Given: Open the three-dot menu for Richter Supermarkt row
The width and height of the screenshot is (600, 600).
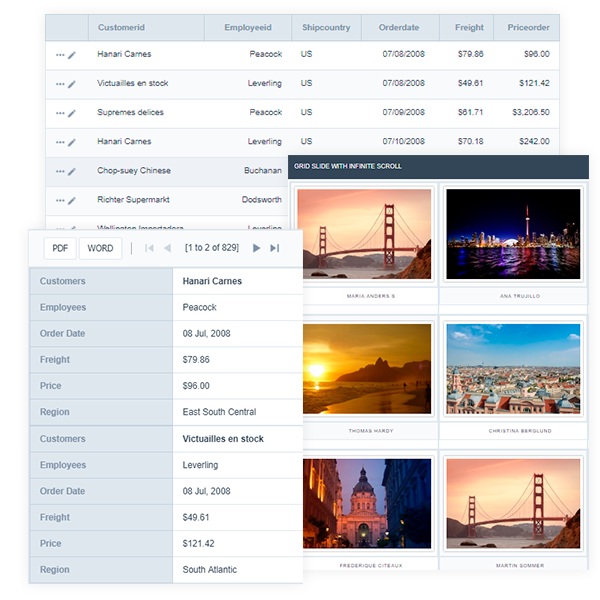Looking at the screenshot, I should click(x=60, y=200).
